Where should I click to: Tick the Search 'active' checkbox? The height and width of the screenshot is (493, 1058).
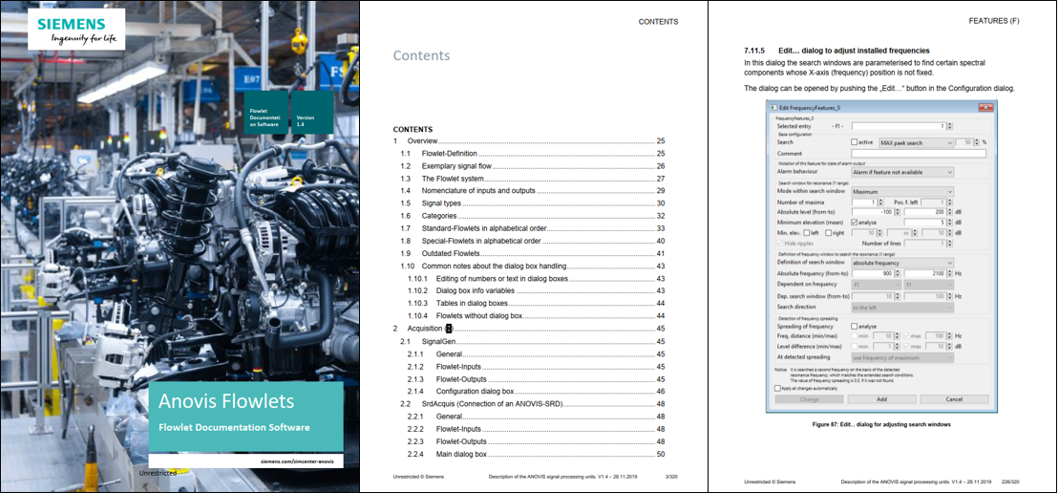tap(854, 142)
